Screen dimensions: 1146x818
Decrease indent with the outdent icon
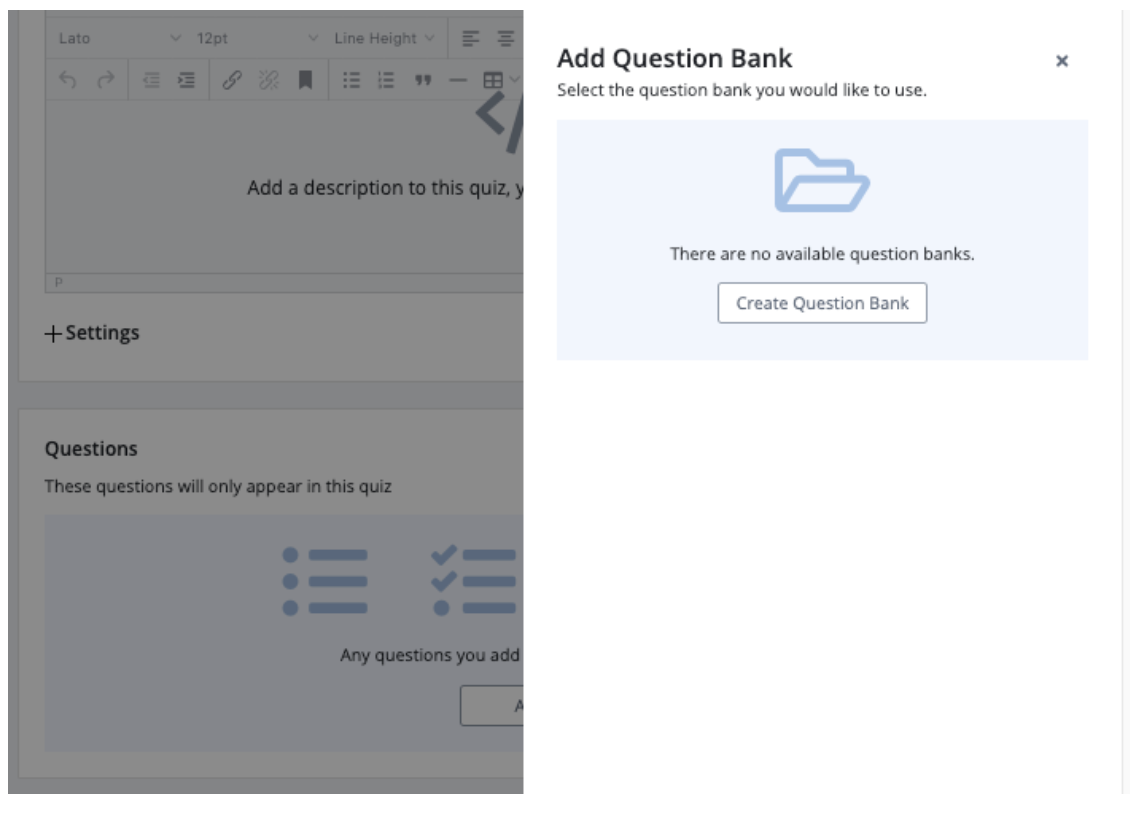[x=151, y=81]
